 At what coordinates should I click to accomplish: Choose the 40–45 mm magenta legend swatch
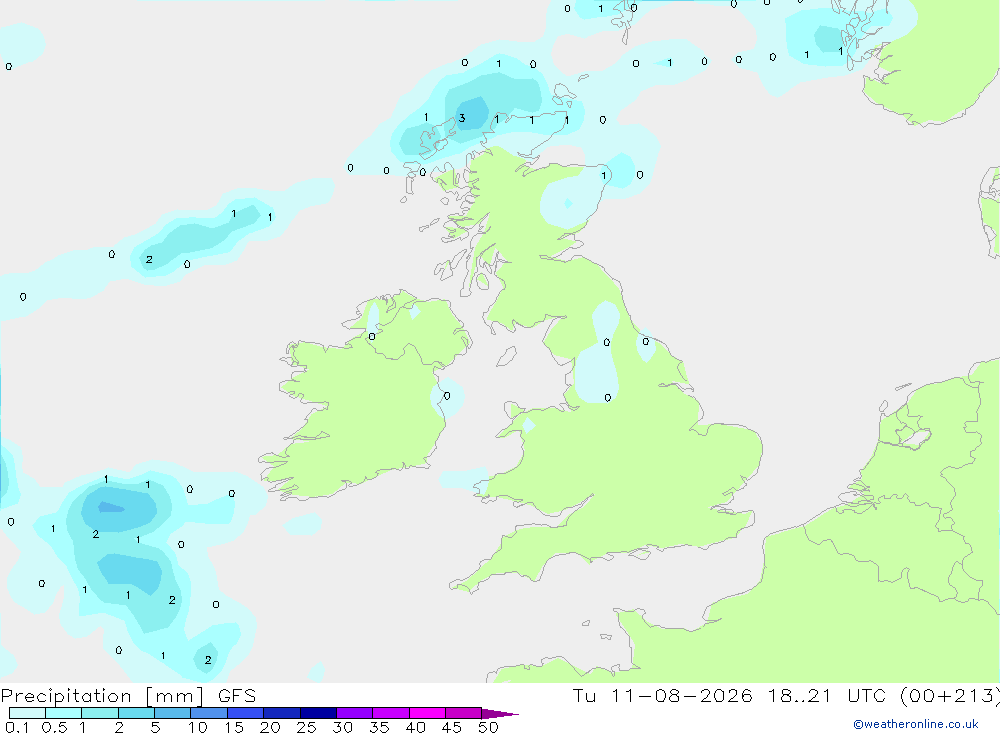point(427,713)
